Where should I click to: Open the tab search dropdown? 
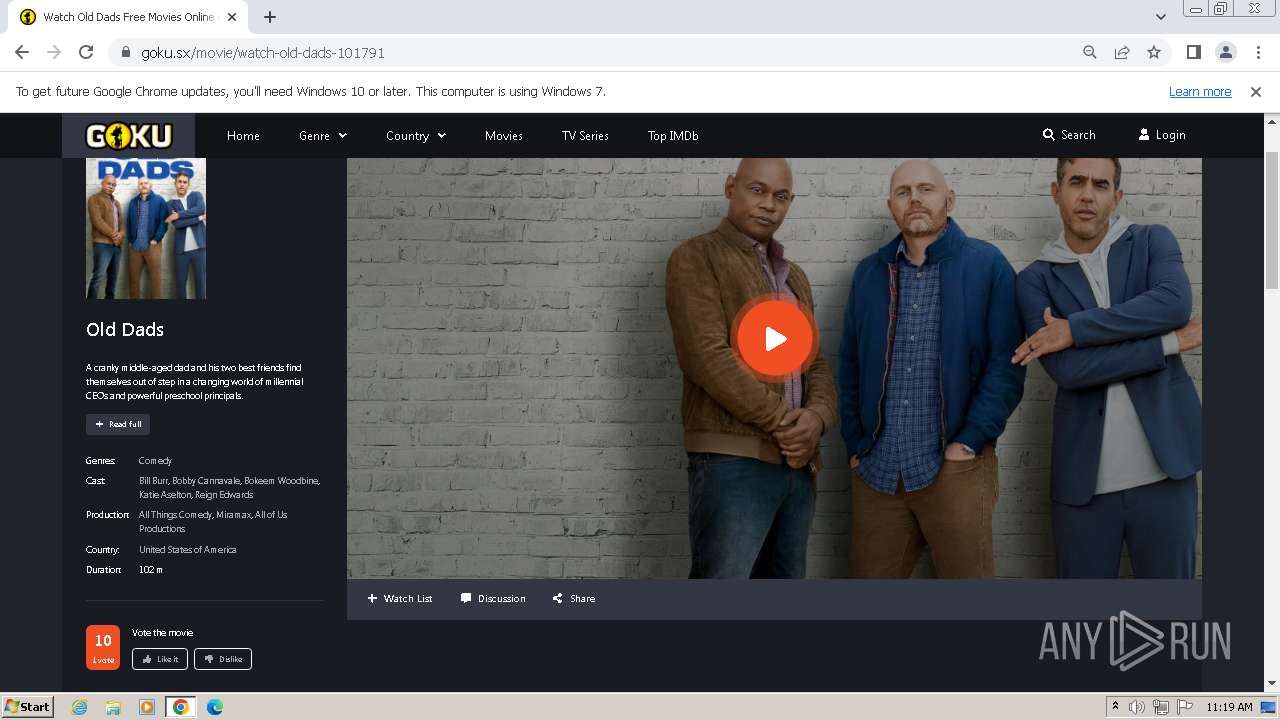(1161, 17)
